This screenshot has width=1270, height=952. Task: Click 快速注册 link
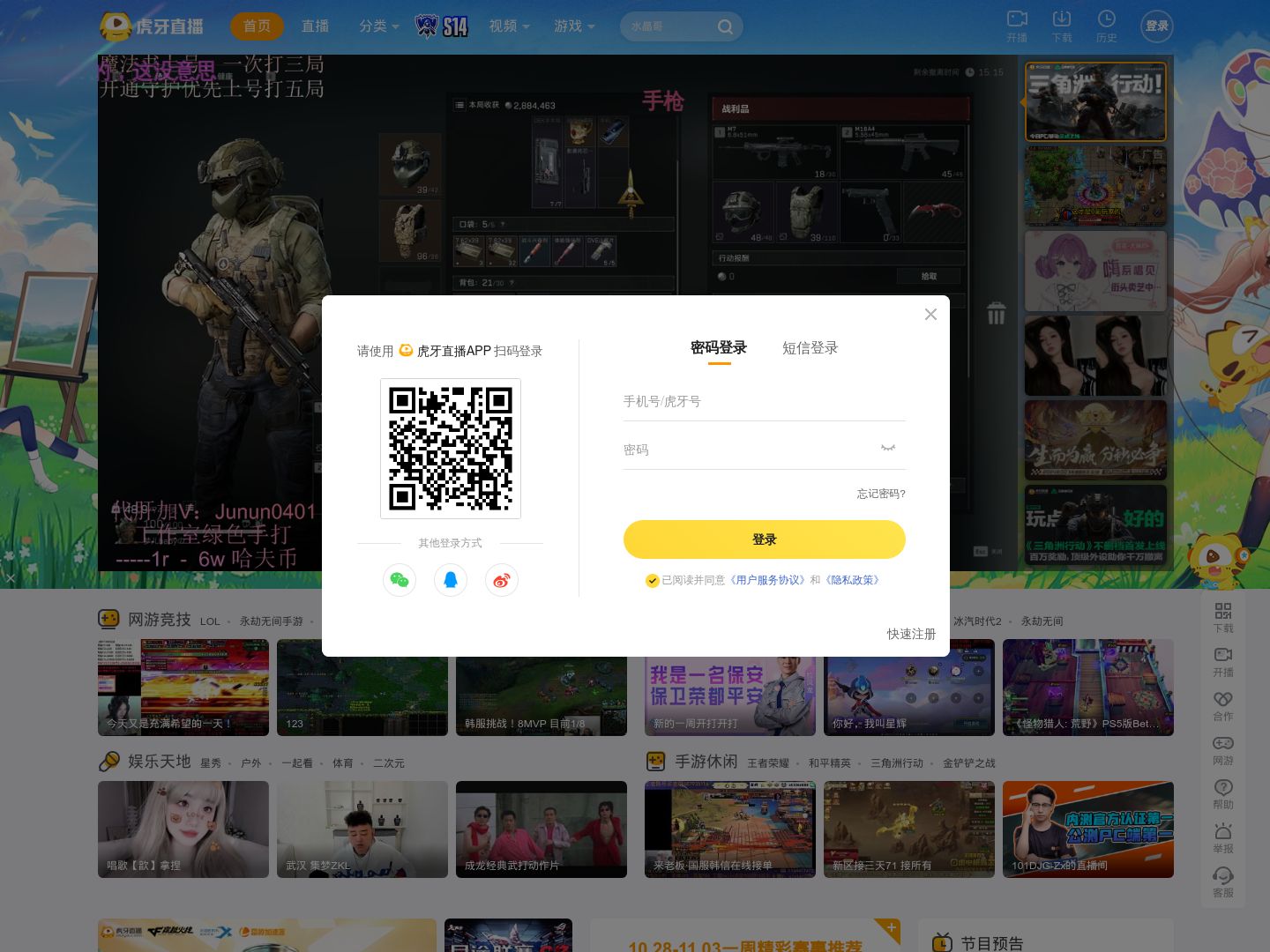click(x=911, y=634)
